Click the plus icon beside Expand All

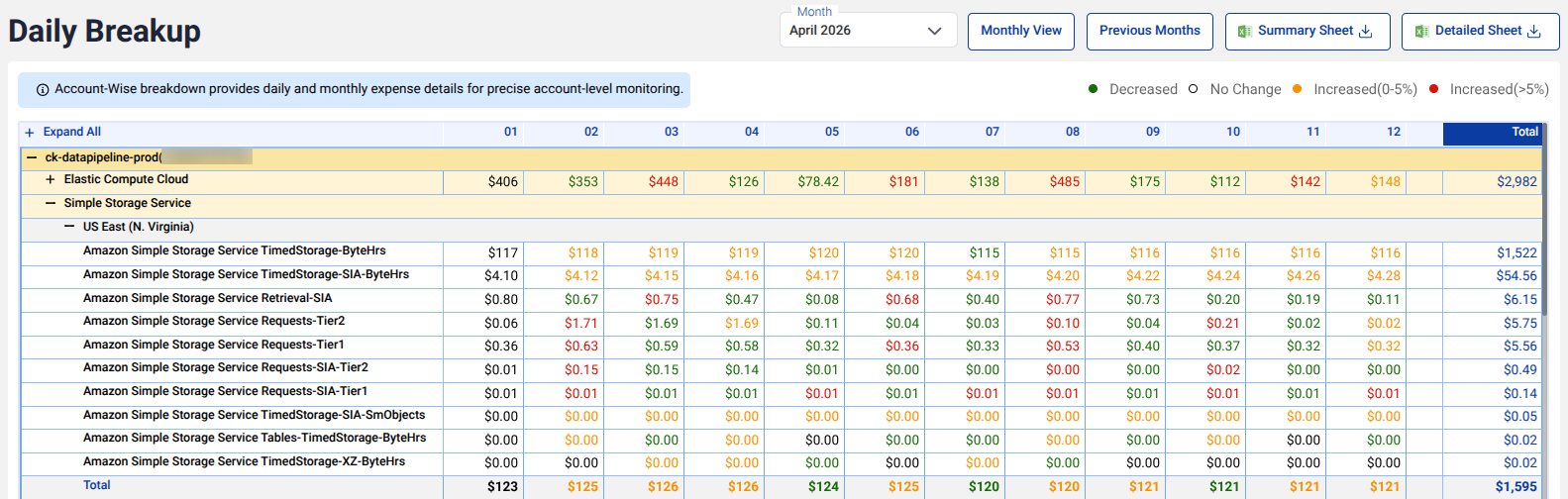pyautogui.click(x=30, y=133)
